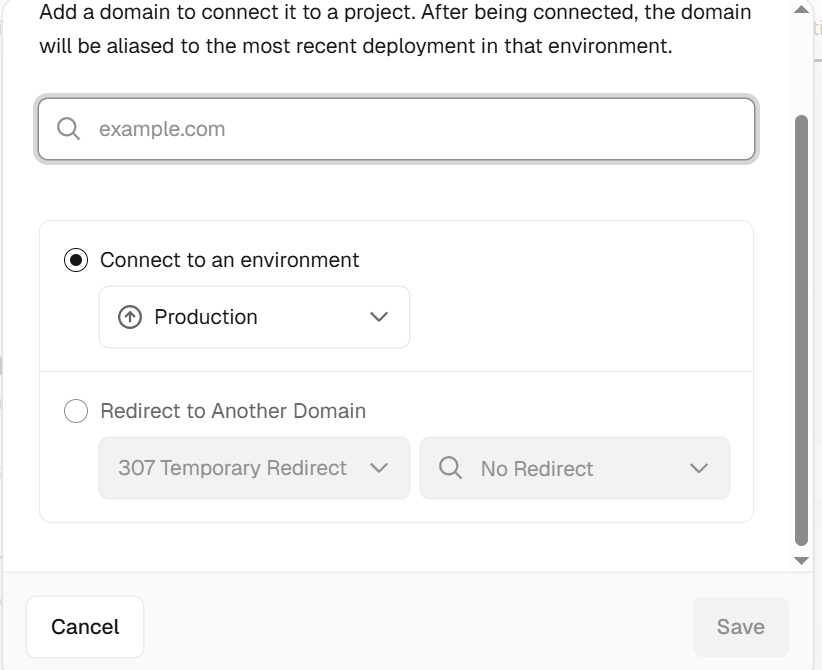822x670 pixels.
Task: Click the circled up-arrow icon beside Production
Action: click(x=130, y=317)
